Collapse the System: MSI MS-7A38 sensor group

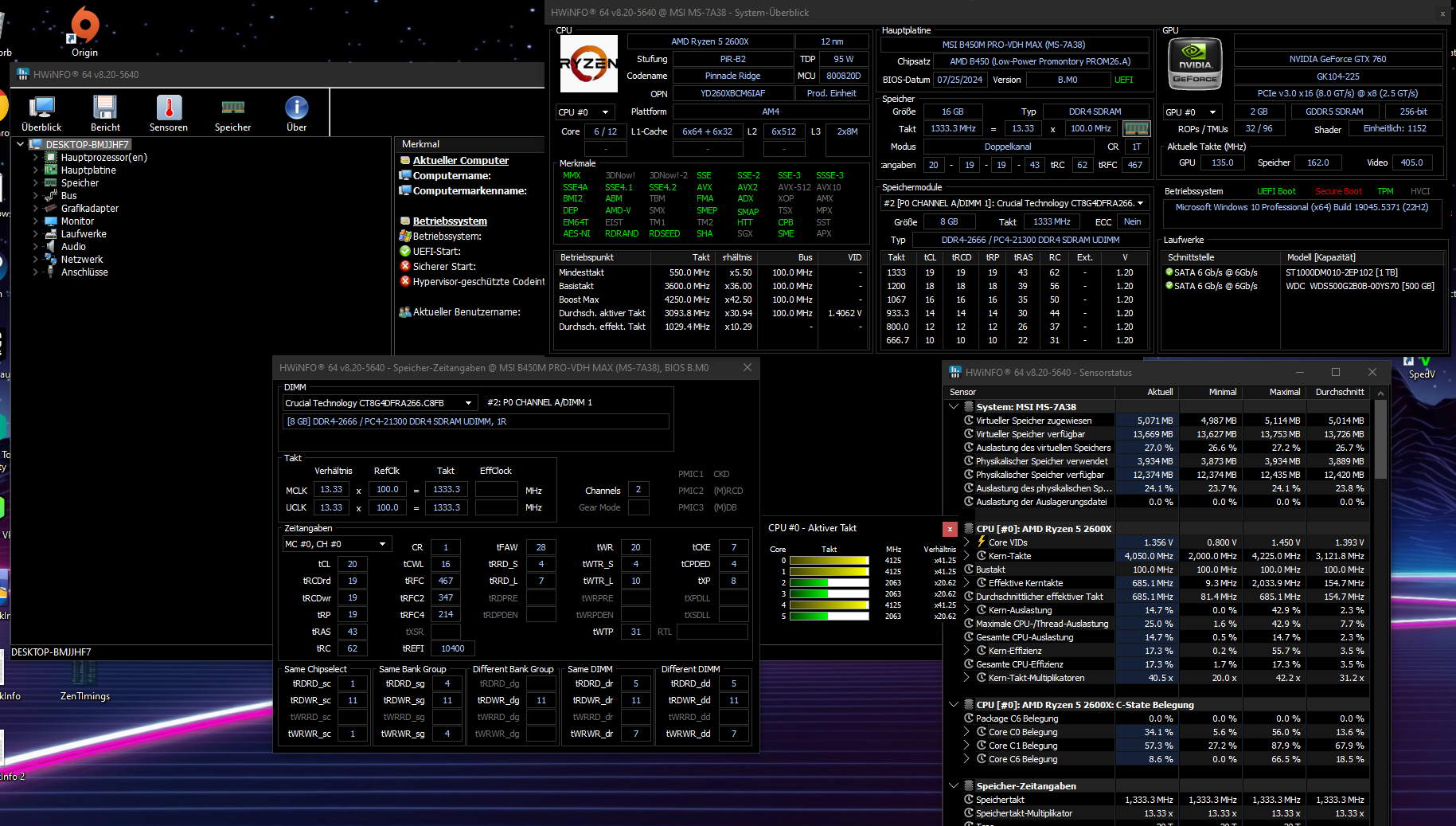coord(954,406)
